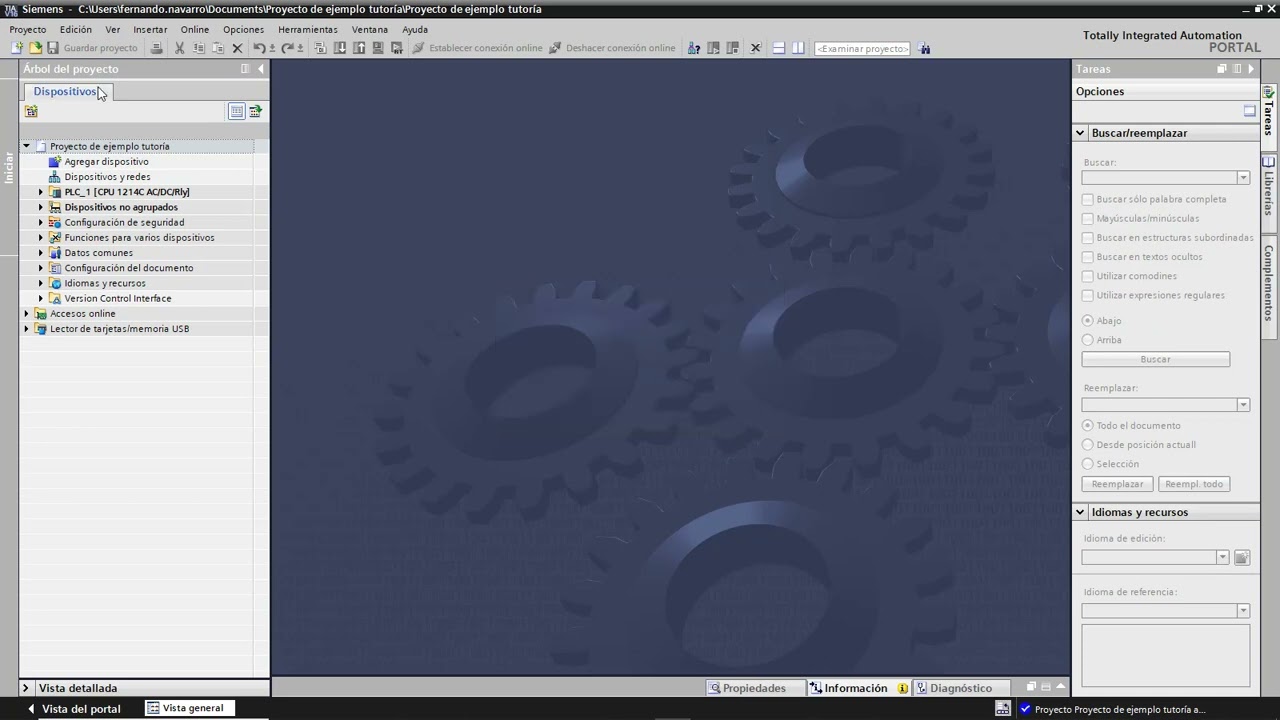
Task: Enable Utilizar comodines checkbox
Action: (x=1088, y=276)
